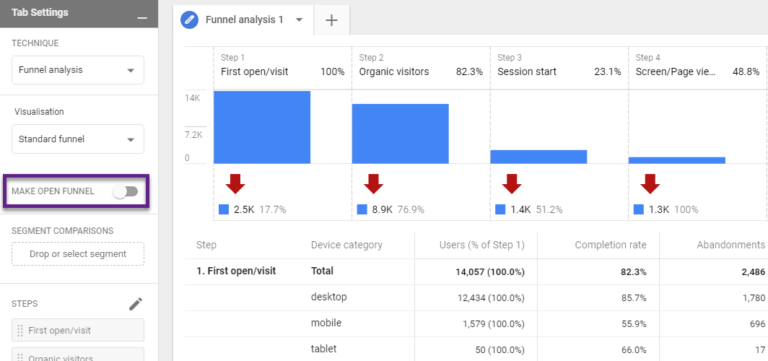
Task: Click the Device category column header
Action: (x=346, y=245)
